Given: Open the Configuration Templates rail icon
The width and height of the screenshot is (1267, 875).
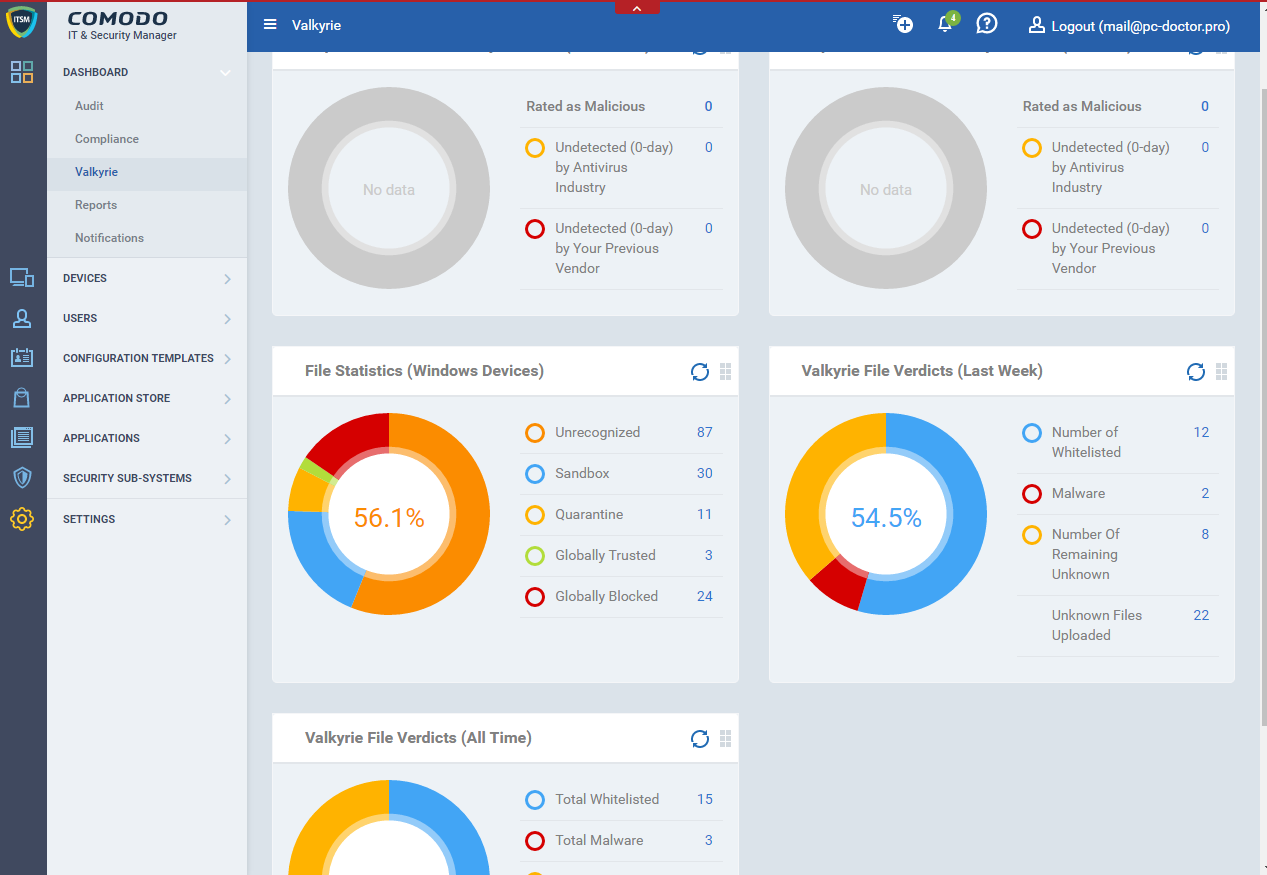Looking at the screenshot, I should tap(22, 358).
